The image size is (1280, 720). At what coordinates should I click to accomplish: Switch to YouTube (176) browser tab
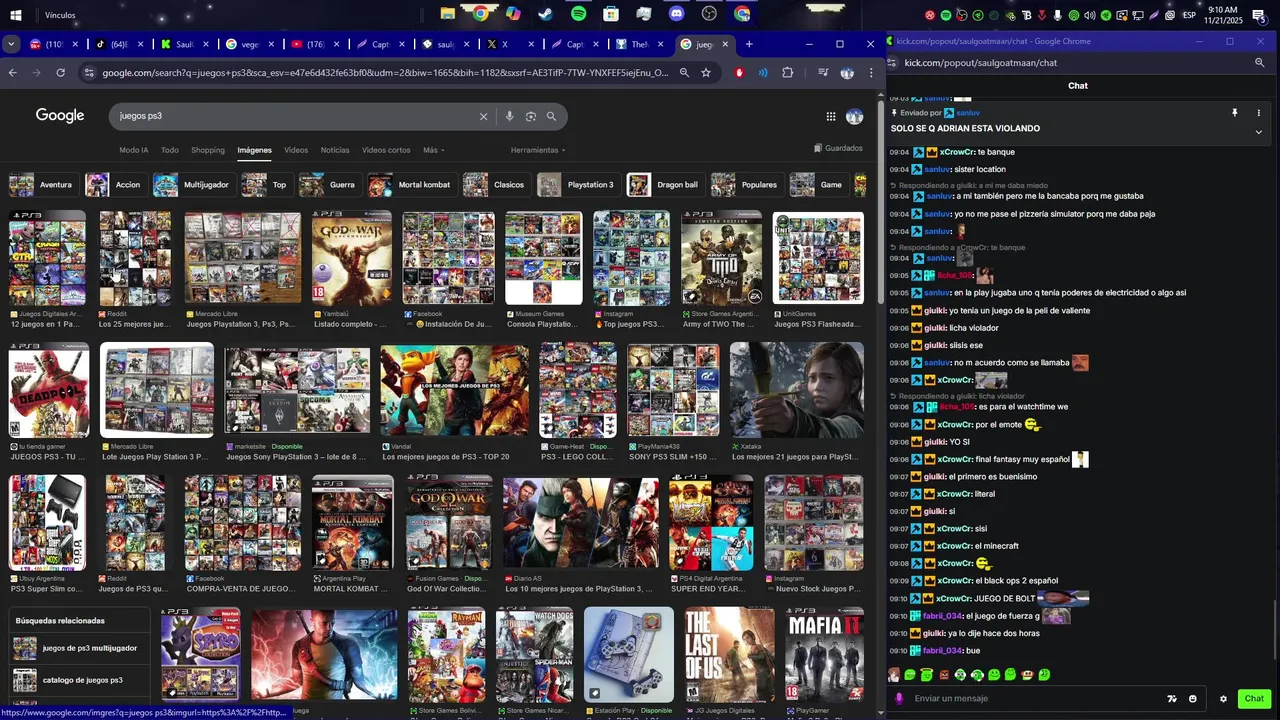[314, 44]
